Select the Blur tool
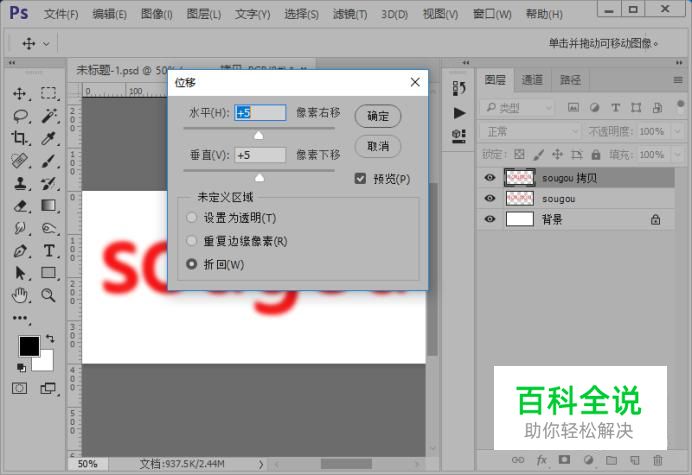 pyautogui.click(x=20, y=228)
